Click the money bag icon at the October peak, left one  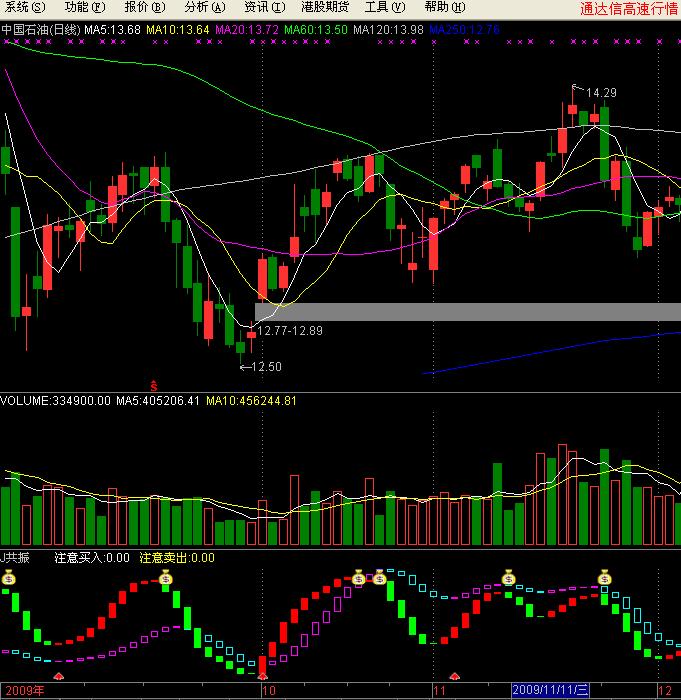(359, 577)
